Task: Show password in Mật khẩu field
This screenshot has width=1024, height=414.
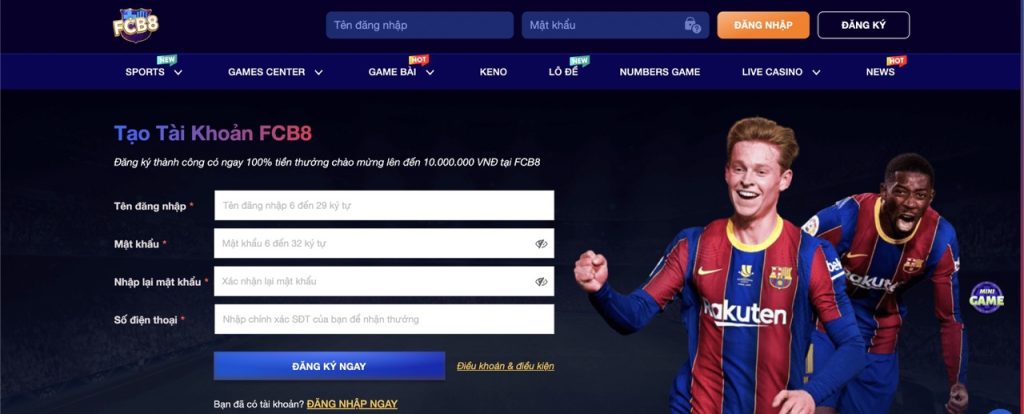Action: click(x=541, y=244)
